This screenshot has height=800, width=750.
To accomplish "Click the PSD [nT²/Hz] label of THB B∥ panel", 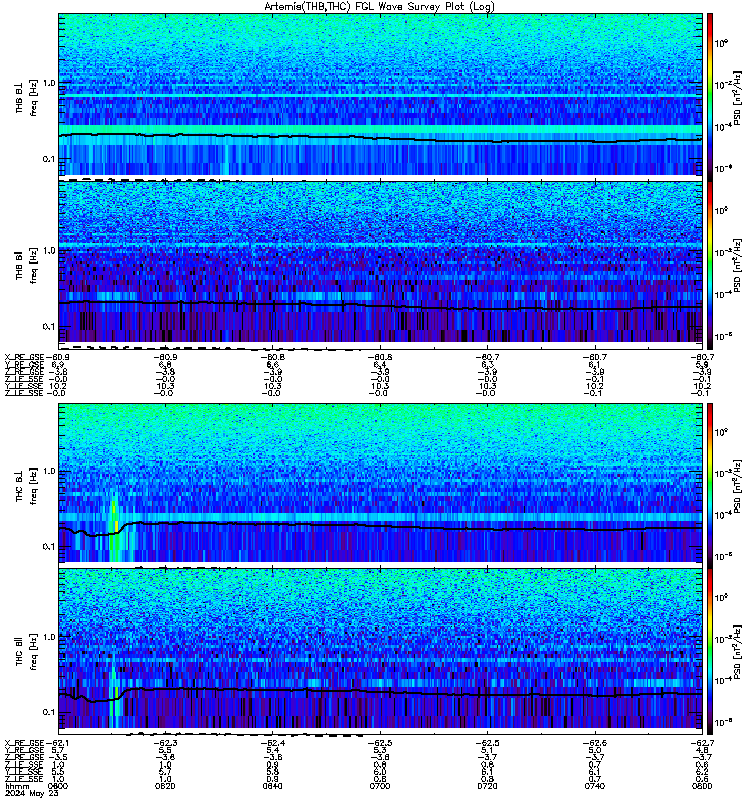I will [738, 265].
